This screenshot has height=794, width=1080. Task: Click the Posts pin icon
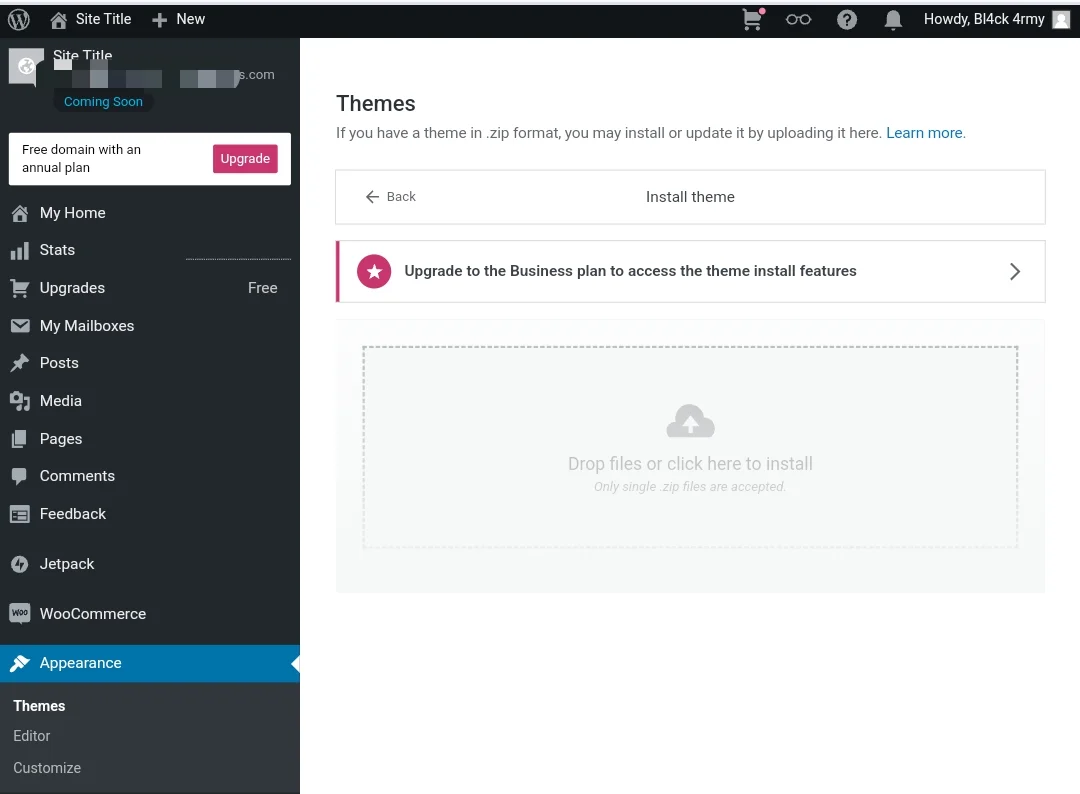coord(20,363)
